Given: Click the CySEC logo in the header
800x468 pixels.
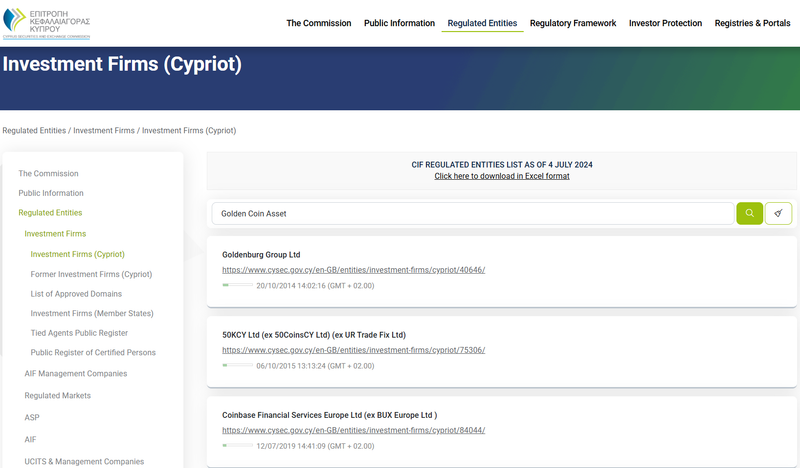Looking at the screenshot, I should click(46, 23).
